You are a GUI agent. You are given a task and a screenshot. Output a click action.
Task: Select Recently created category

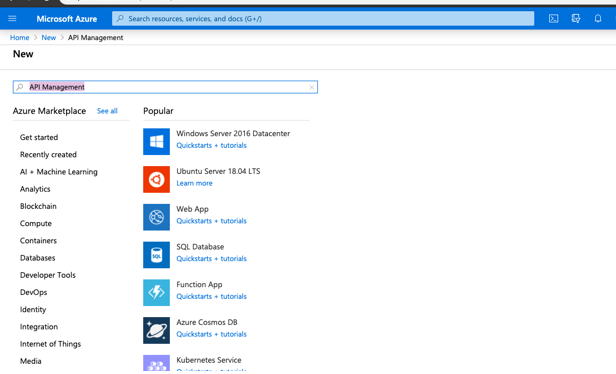(48, 155)
